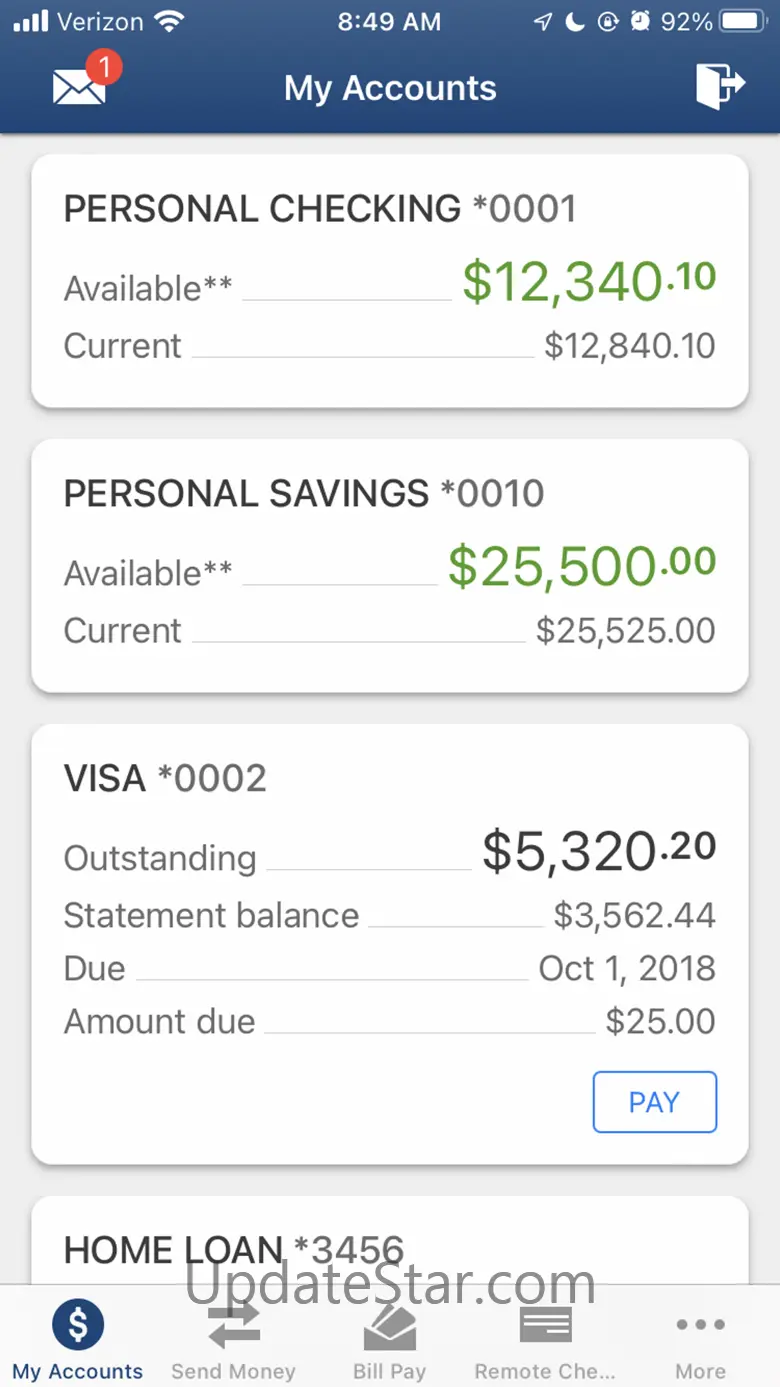Switch to the Send Money tab label

233,1371
